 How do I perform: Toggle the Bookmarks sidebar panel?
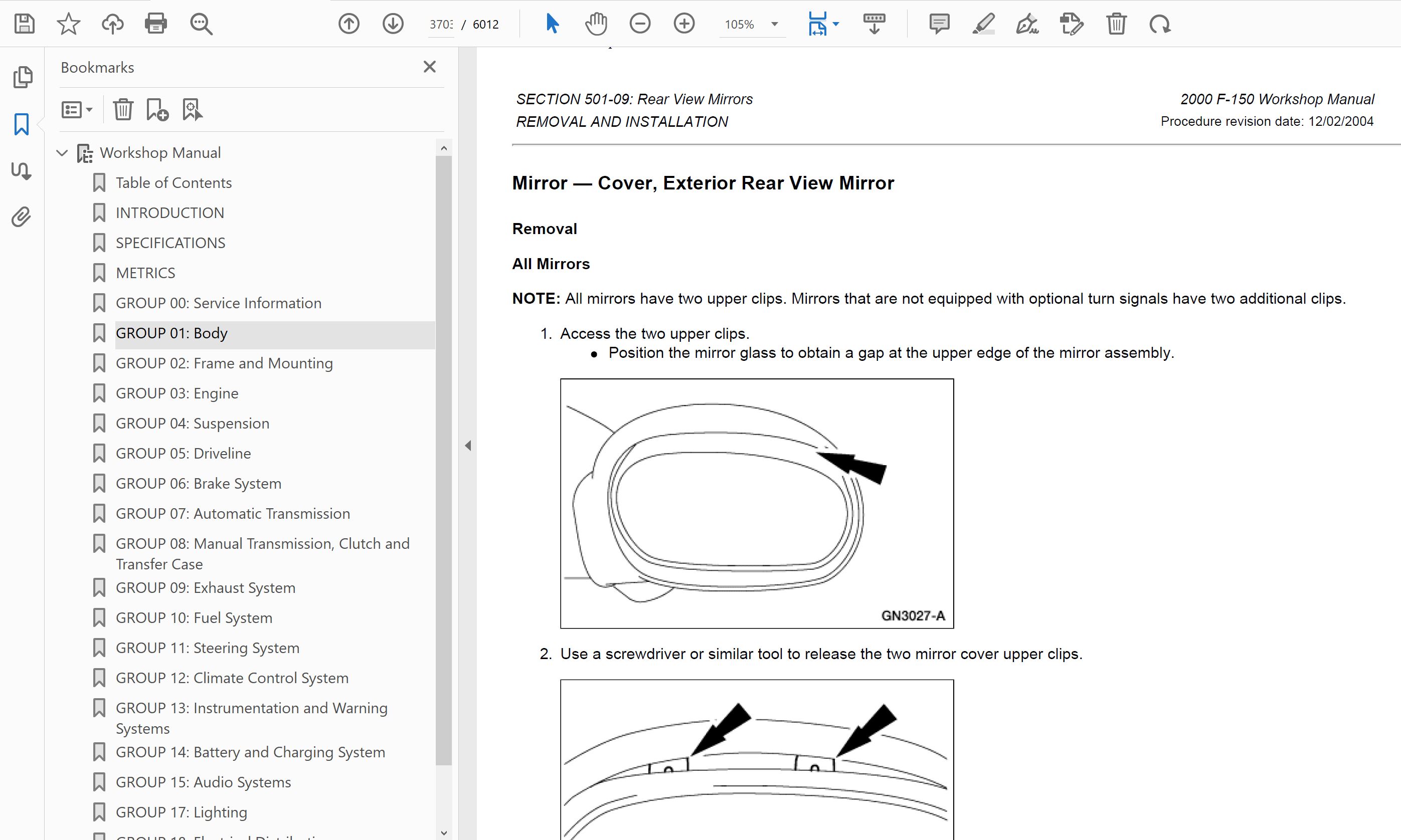pyautogui.click(x=22, y=124)
